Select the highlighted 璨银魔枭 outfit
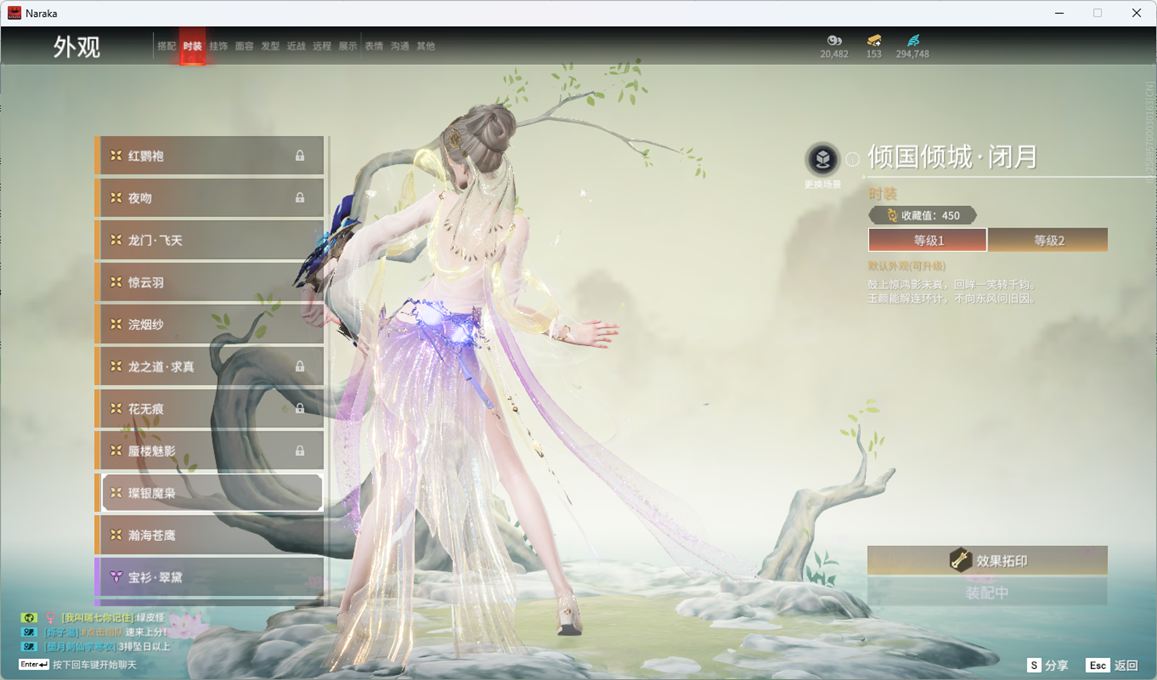Screen dimensions: 1157x680 [x=210, y=492]
